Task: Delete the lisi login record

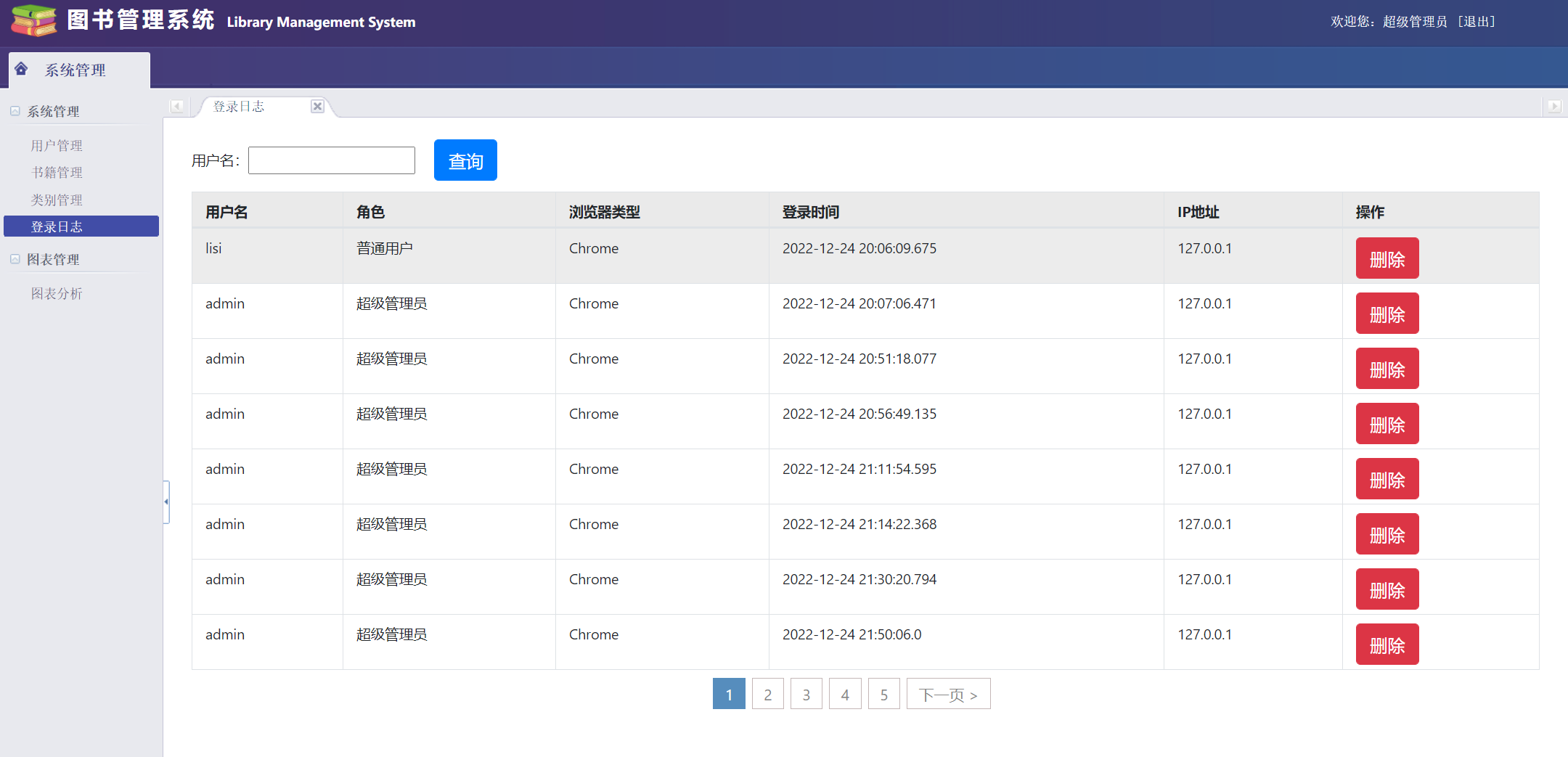Action: pyautogui.click(x=1387, y=258)
